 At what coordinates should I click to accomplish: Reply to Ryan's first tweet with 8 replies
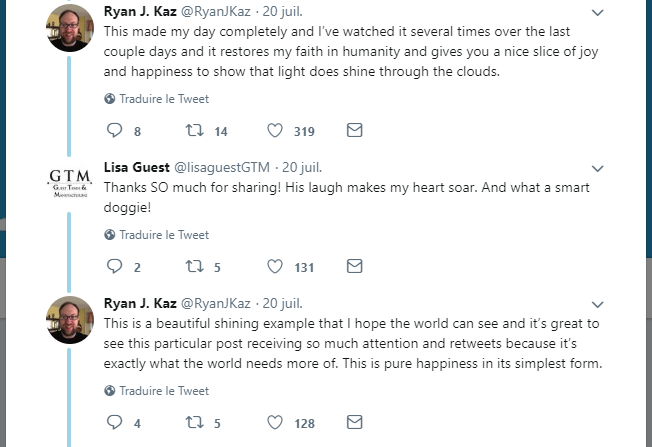[114, 131]
